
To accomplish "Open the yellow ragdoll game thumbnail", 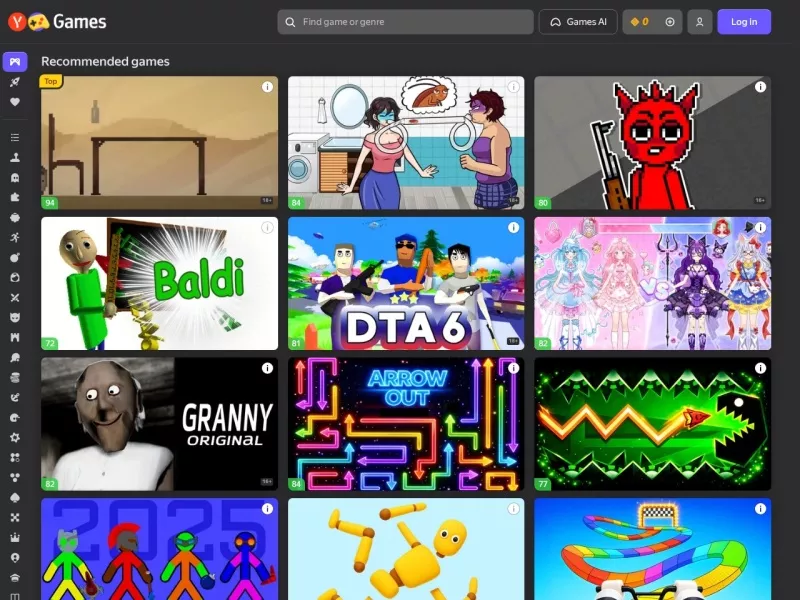I will point(406,549).
